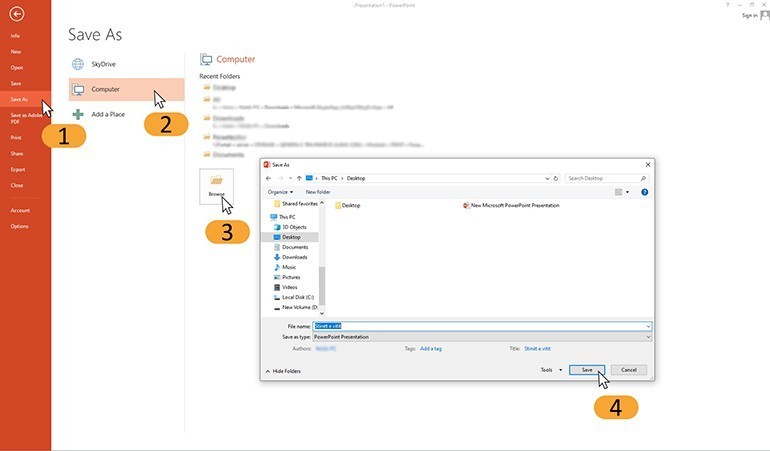
Task: Open the Print page
Action: 16,138
